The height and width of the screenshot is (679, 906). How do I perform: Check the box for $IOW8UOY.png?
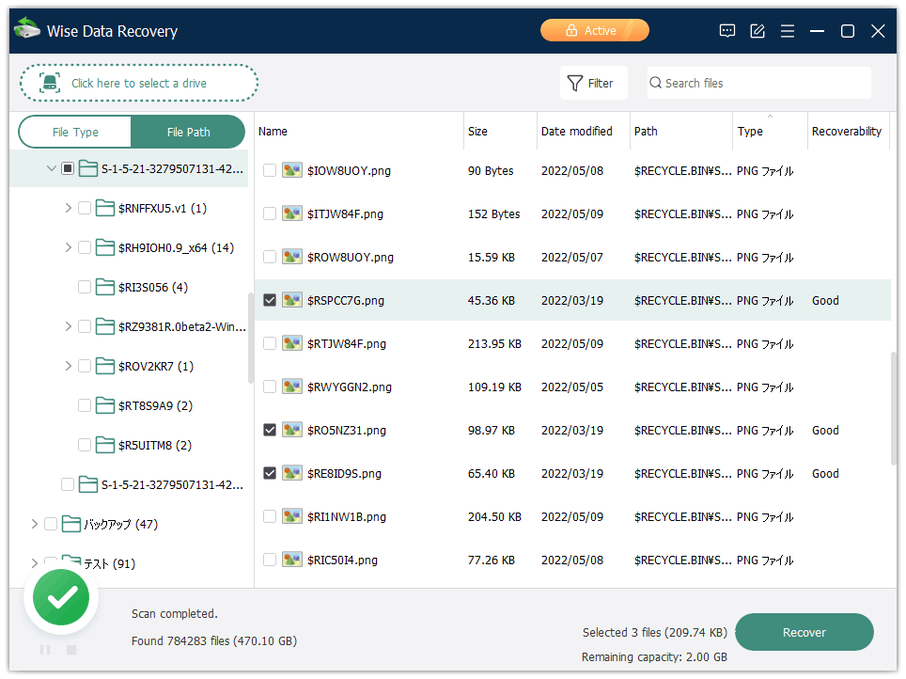coord(269,170)
